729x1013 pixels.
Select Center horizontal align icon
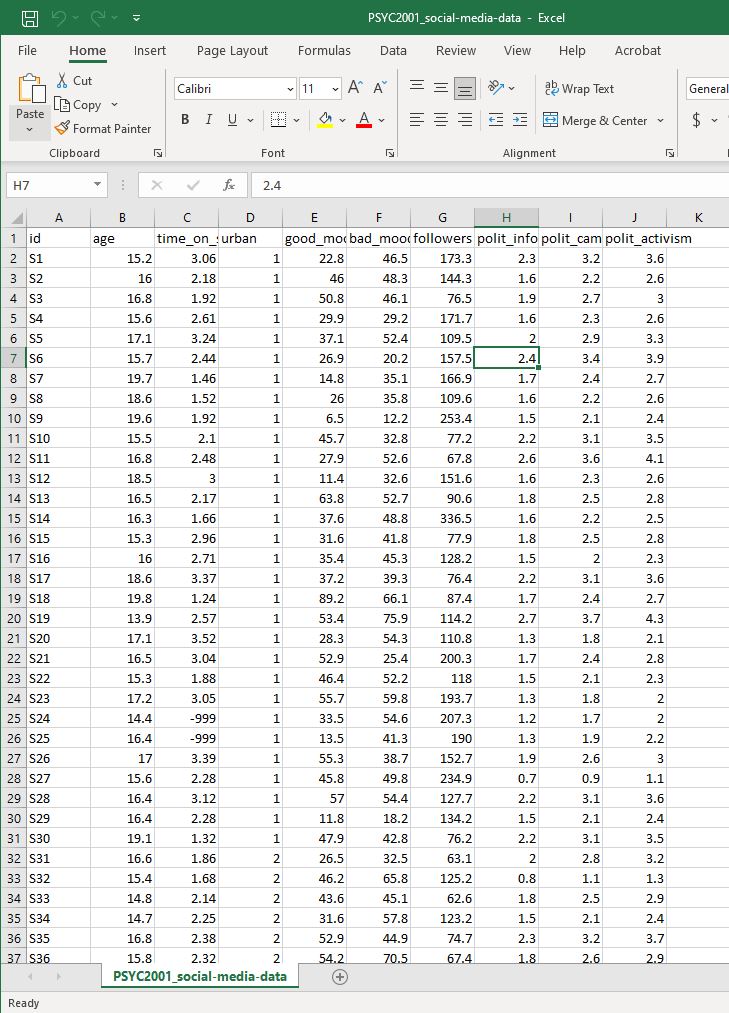pyautogui.click(x=441, y=120)
